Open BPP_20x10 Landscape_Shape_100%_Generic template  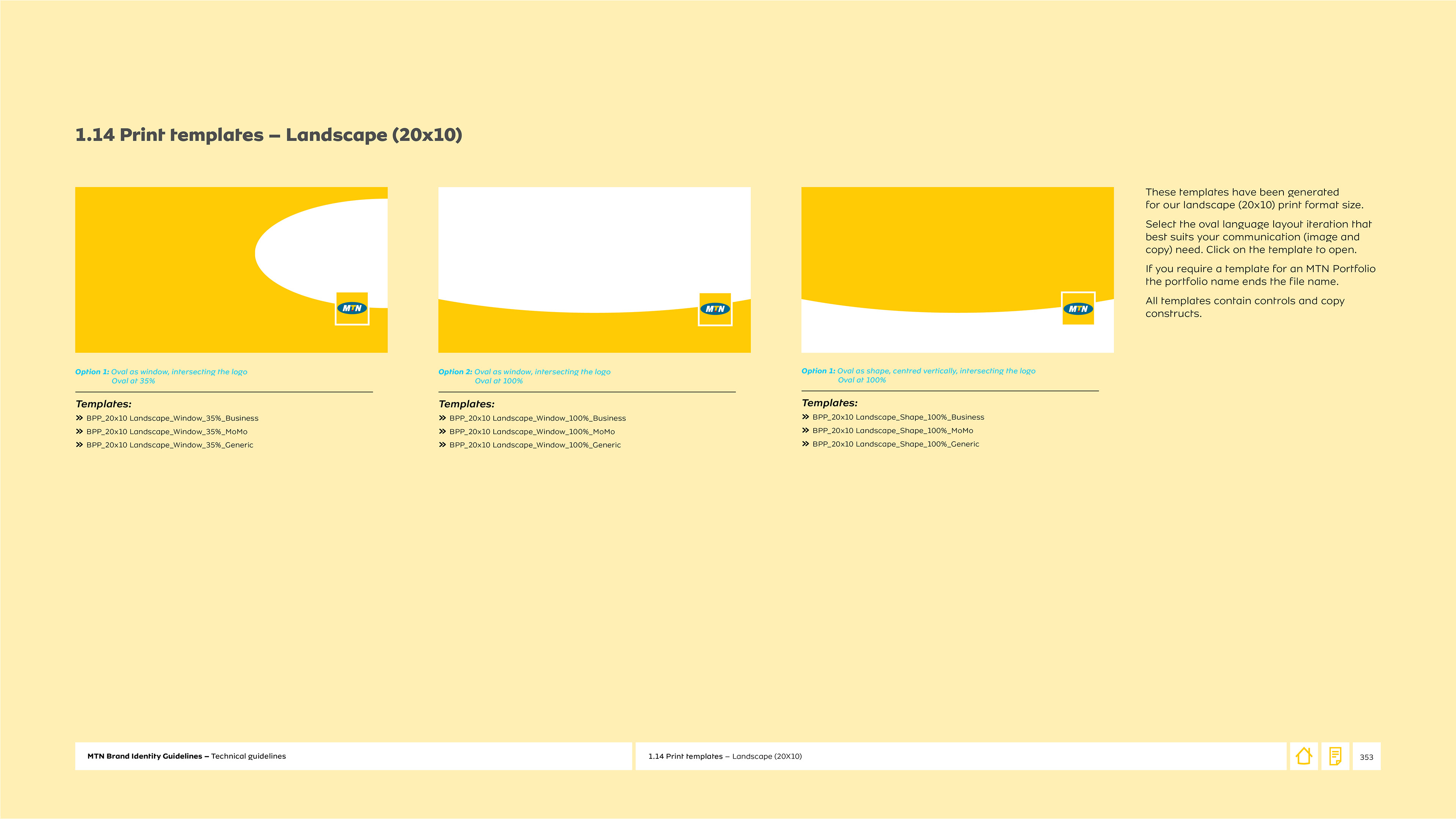[895, 444]
